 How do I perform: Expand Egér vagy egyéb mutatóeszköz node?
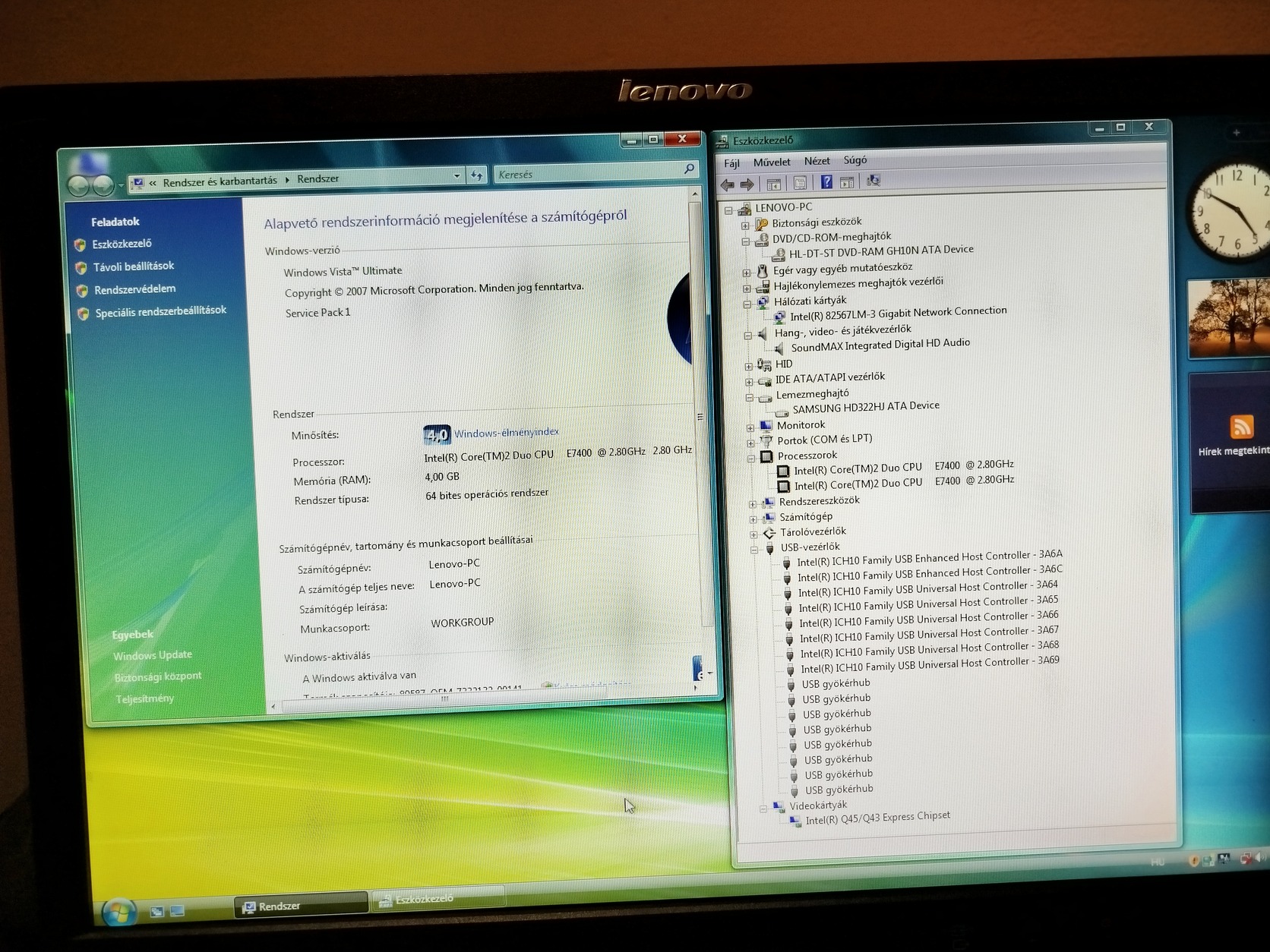(x=747, y=273)
